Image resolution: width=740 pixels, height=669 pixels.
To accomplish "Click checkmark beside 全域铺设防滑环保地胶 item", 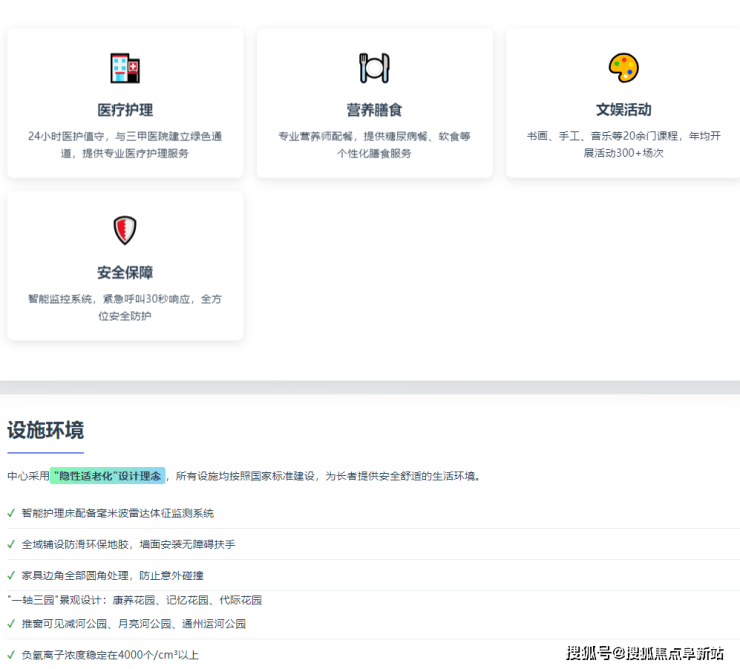I will (x=11, y=544).
